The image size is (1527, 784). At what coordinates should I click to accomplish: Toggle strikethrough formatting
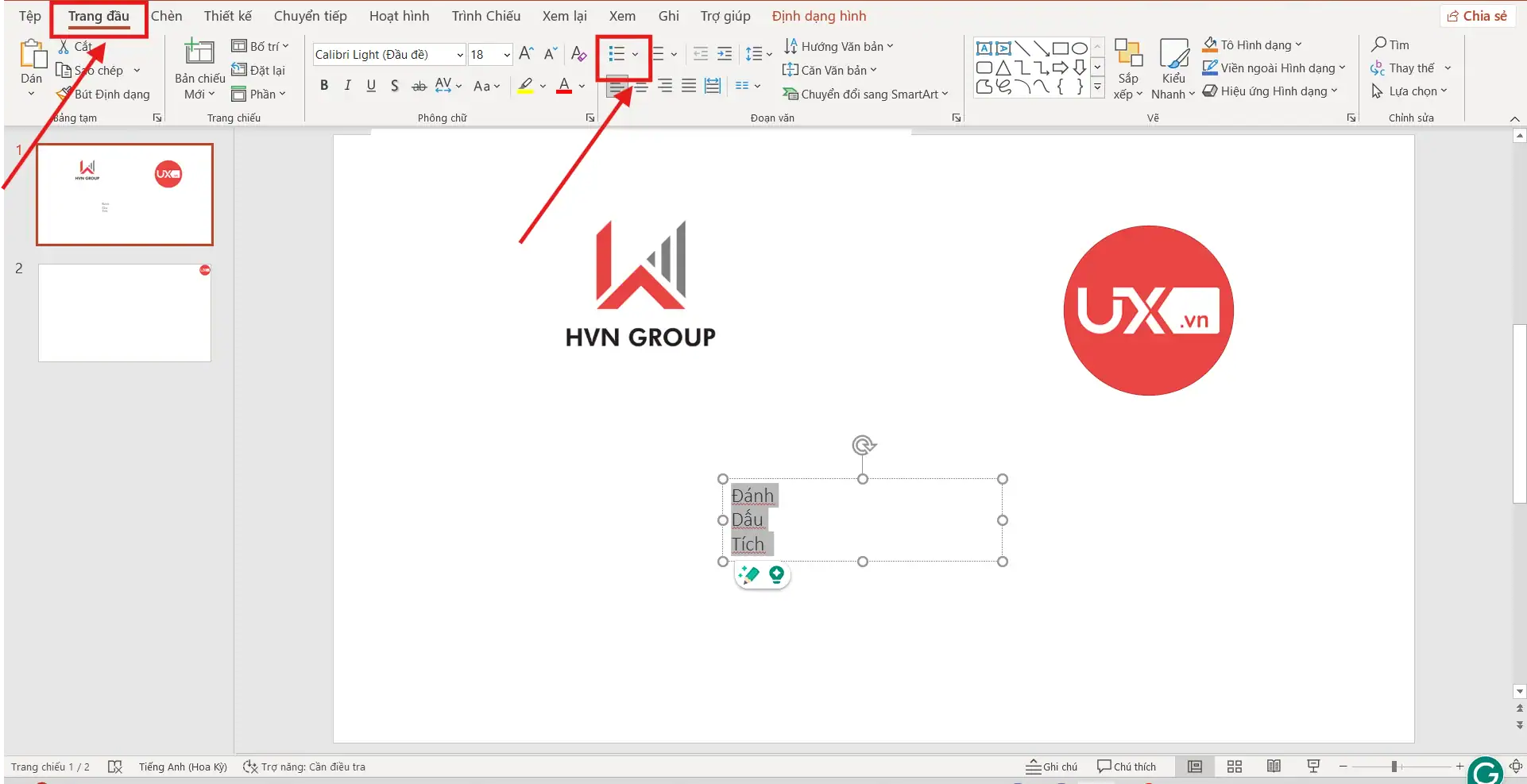pyautogui.click(x=419, y=86)
